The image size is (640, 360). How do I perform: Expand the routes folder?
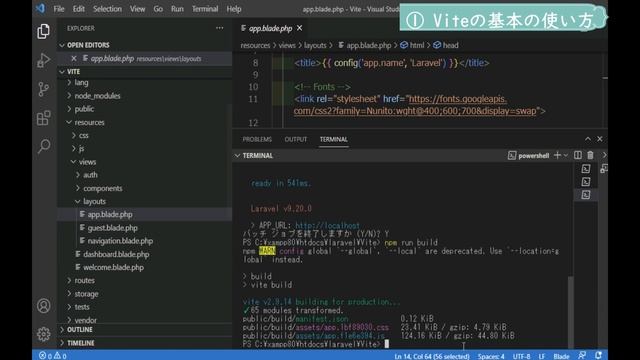[x=84, y=280]
